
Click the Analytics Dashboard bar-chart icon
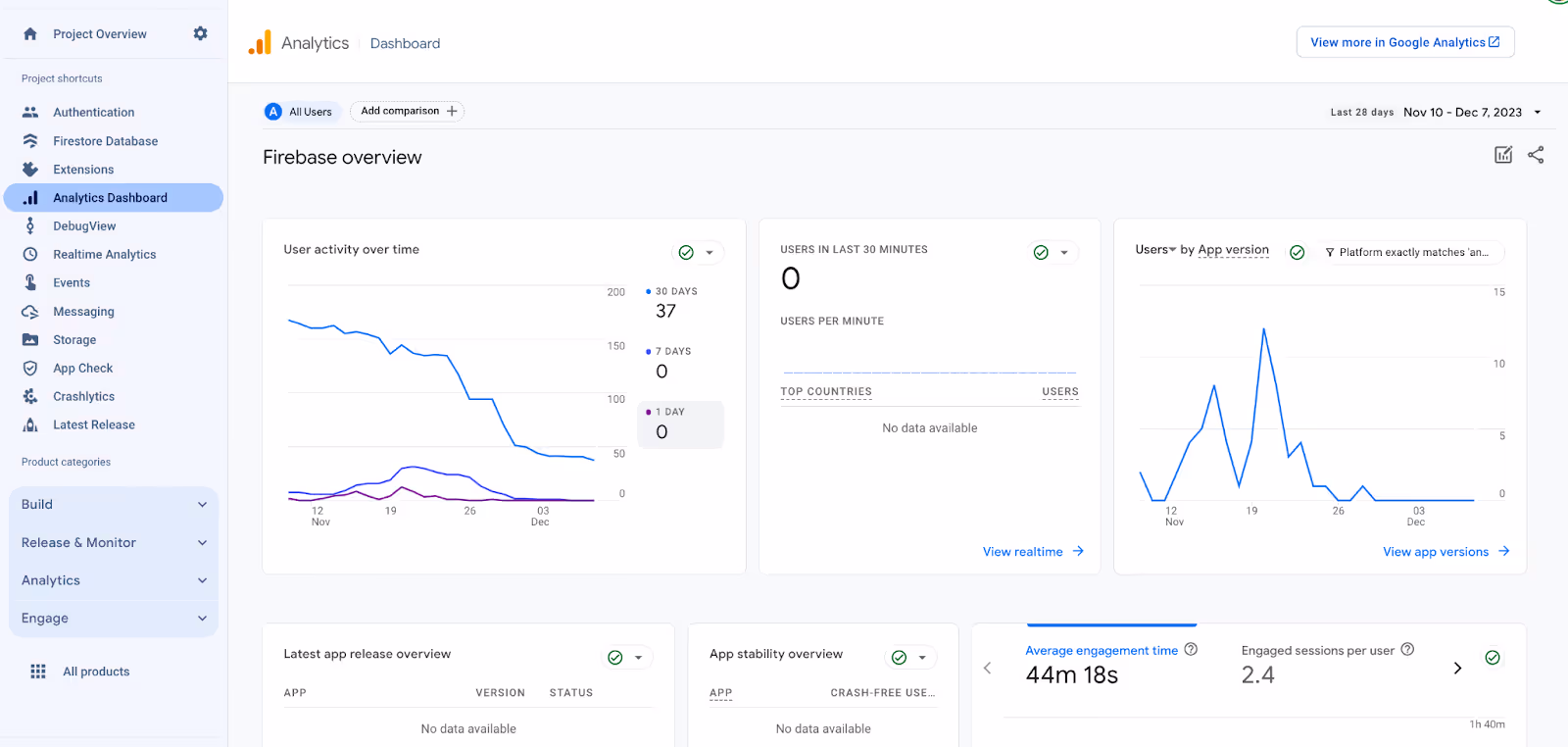click(x=30, y=197)
